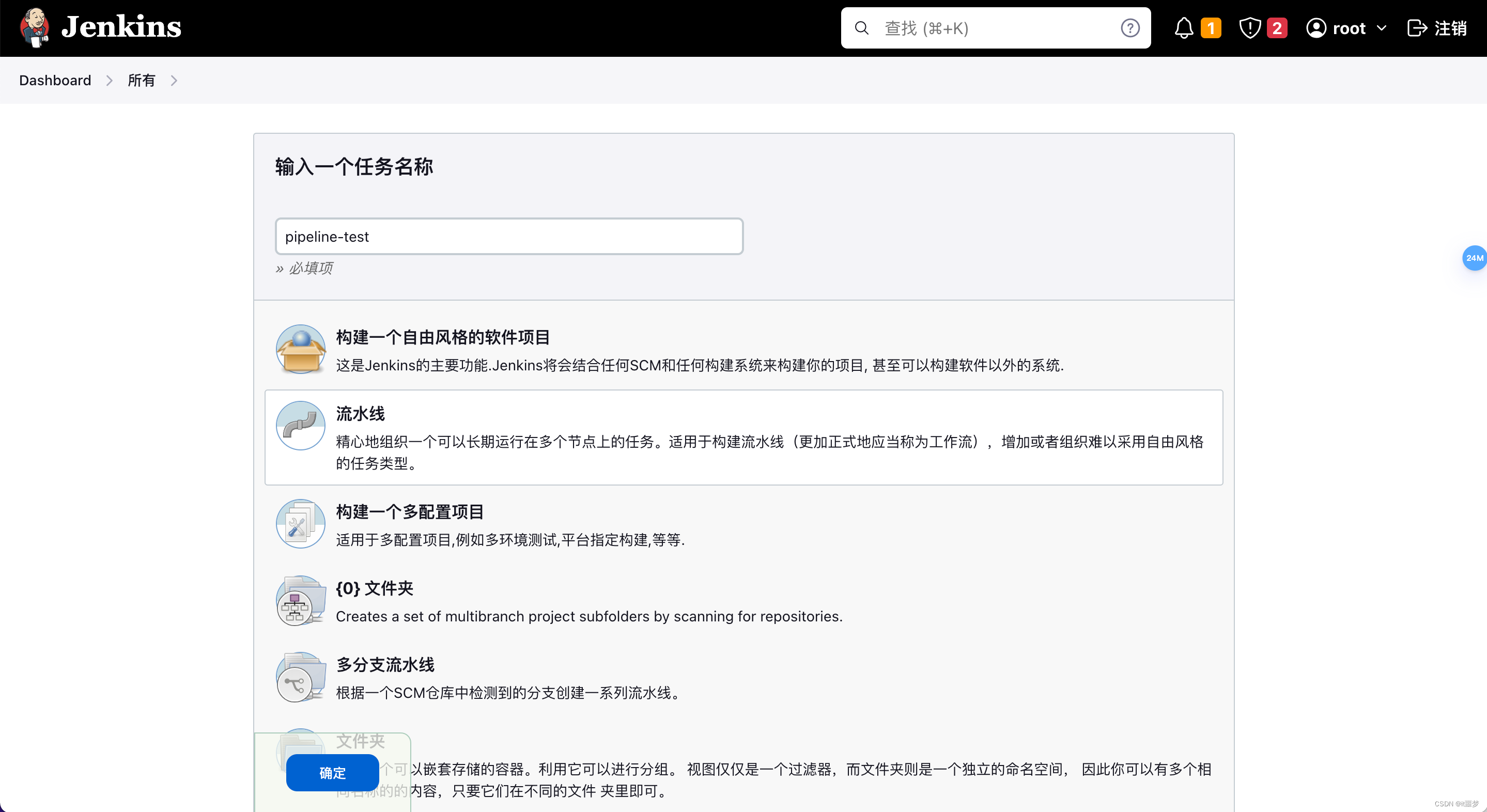This screenshot has height=812, width=1487.
Task: Open the root user profile link
Action: [1349, 28]
